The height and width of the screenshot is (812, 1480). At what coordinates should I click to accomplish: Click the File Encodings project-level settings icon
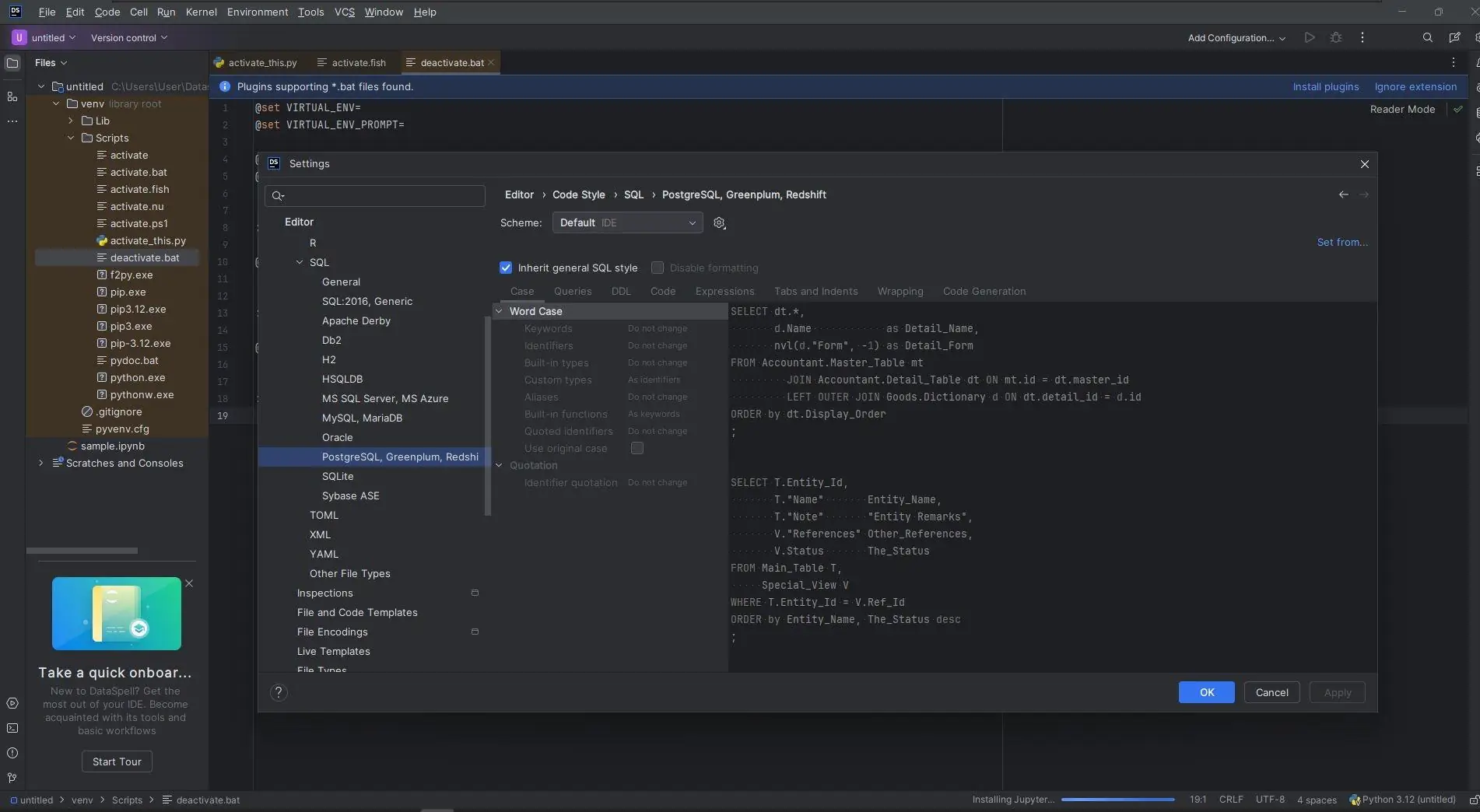pos(475,632)
